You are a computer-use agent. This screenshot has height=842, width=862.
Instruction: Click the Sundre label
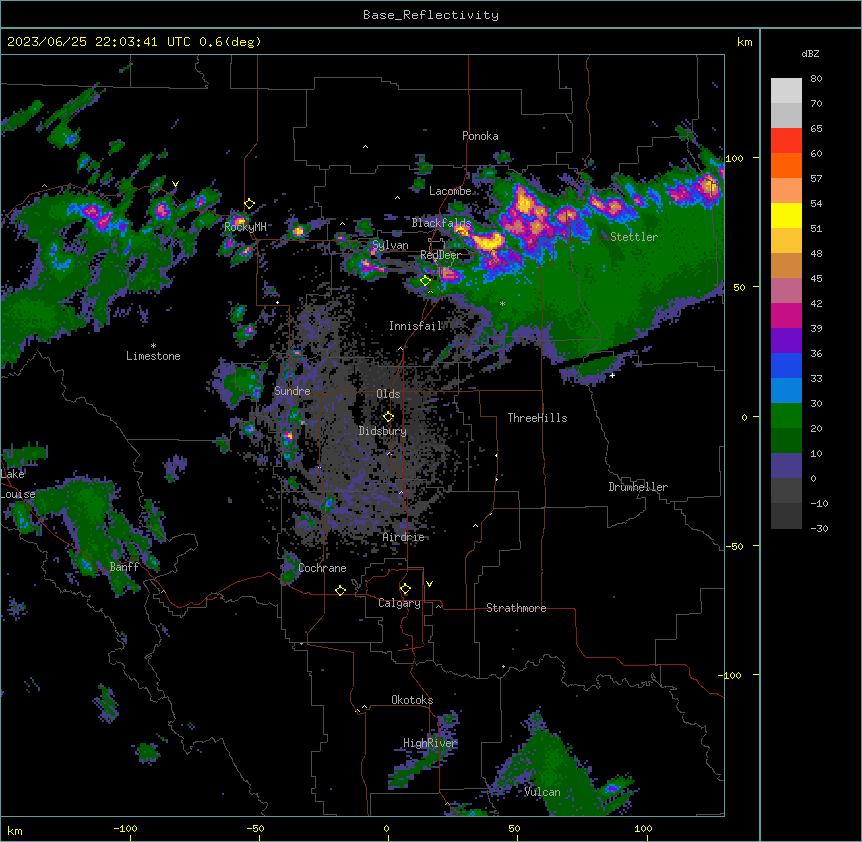[x=292, y=391]
